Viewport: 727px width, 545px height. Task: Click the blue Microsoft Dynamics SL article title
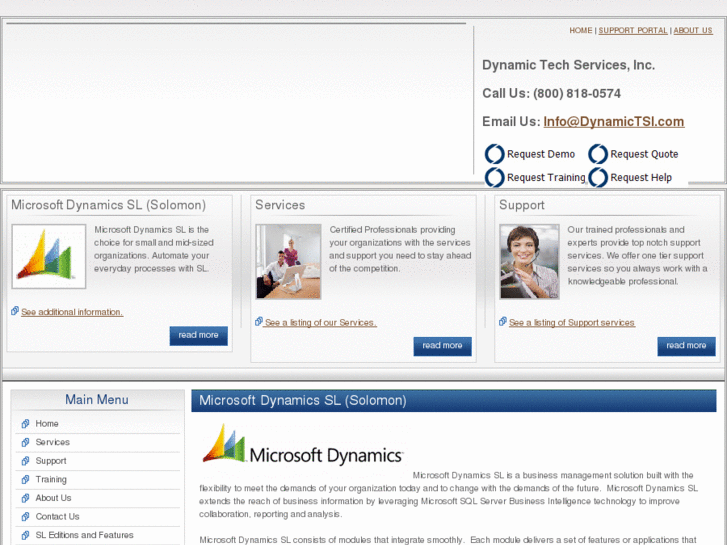click(x=303, y=401)
